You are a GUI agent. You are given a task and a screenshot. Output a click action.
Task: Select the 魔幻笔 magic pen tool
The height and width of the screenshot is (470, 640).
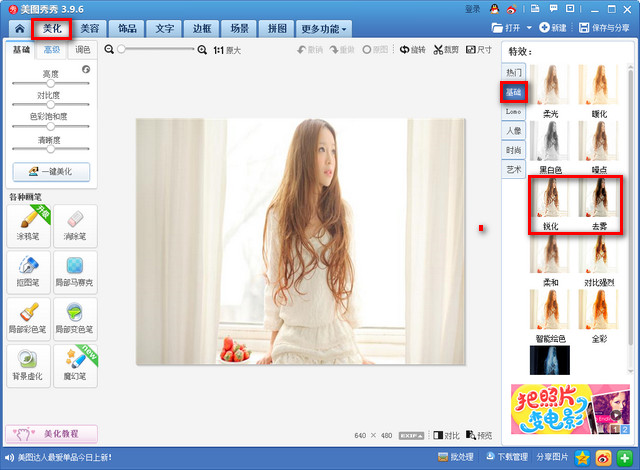pos(75,364)
